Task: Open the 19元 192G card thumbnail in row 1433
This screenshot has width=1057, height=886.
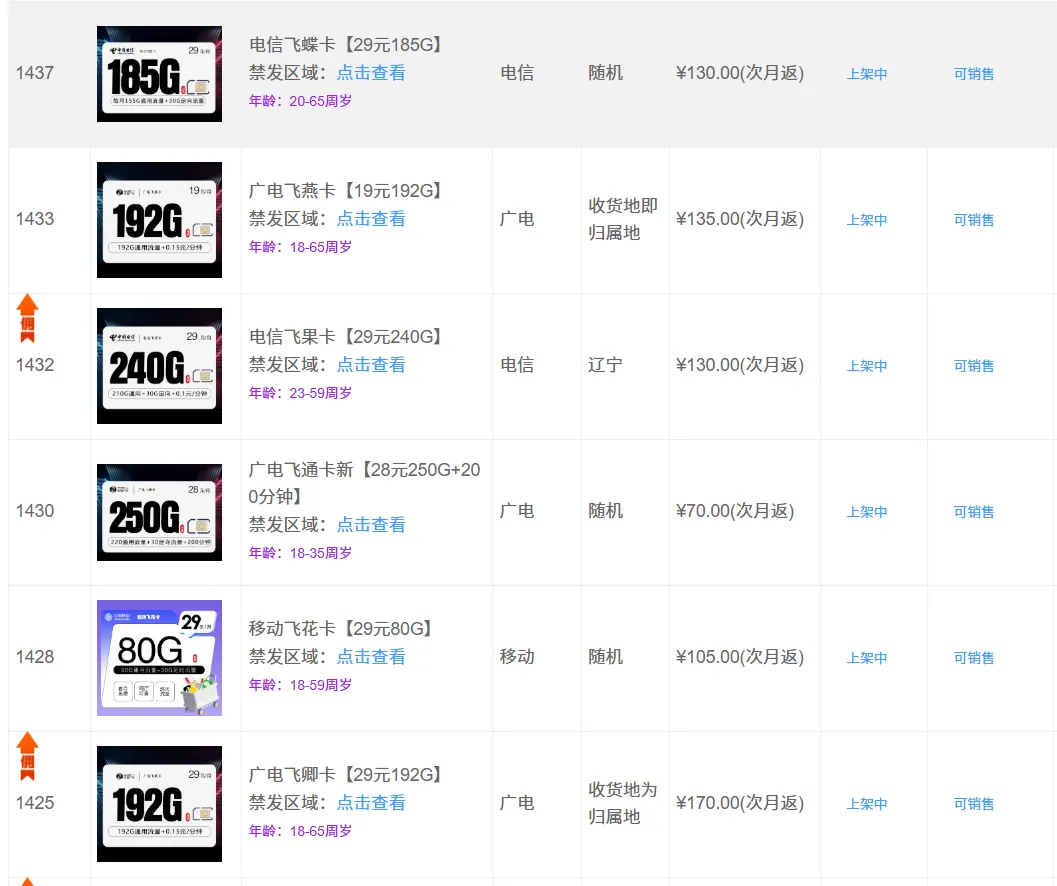Action: [159, 220]
